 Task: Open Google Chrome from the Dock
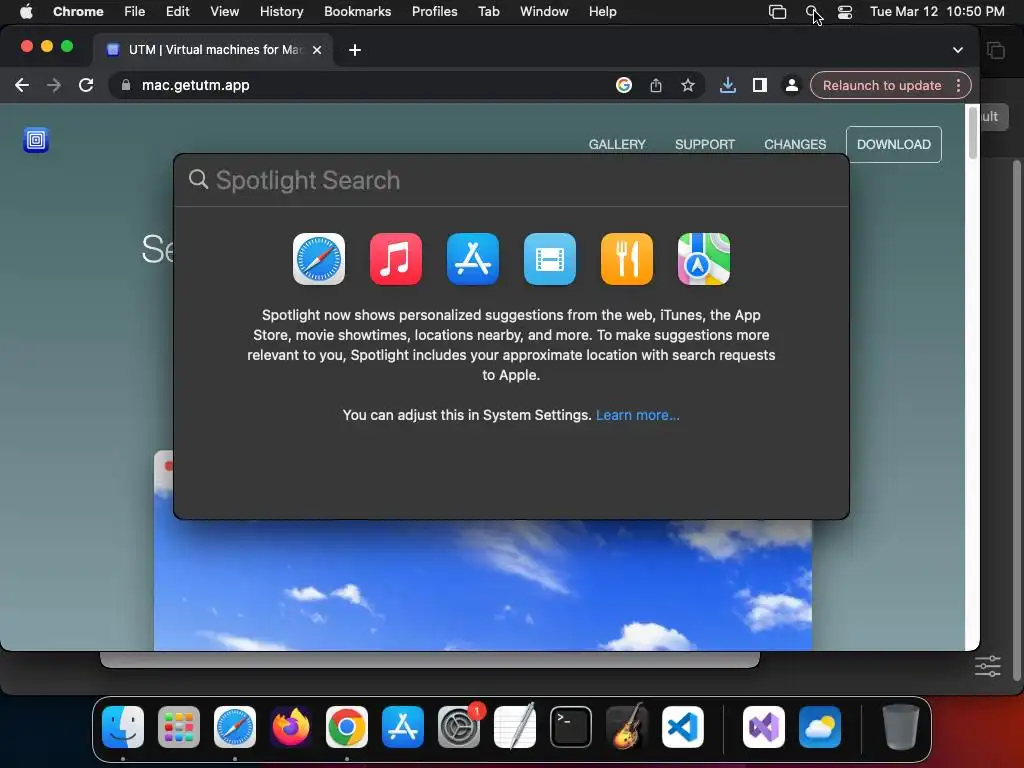point(347,727)
